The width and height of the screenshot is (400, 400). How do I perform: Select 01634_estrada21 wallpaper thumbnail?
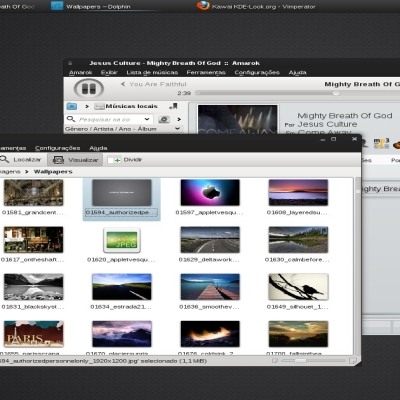pyautogui.click(x=122, y=287)
